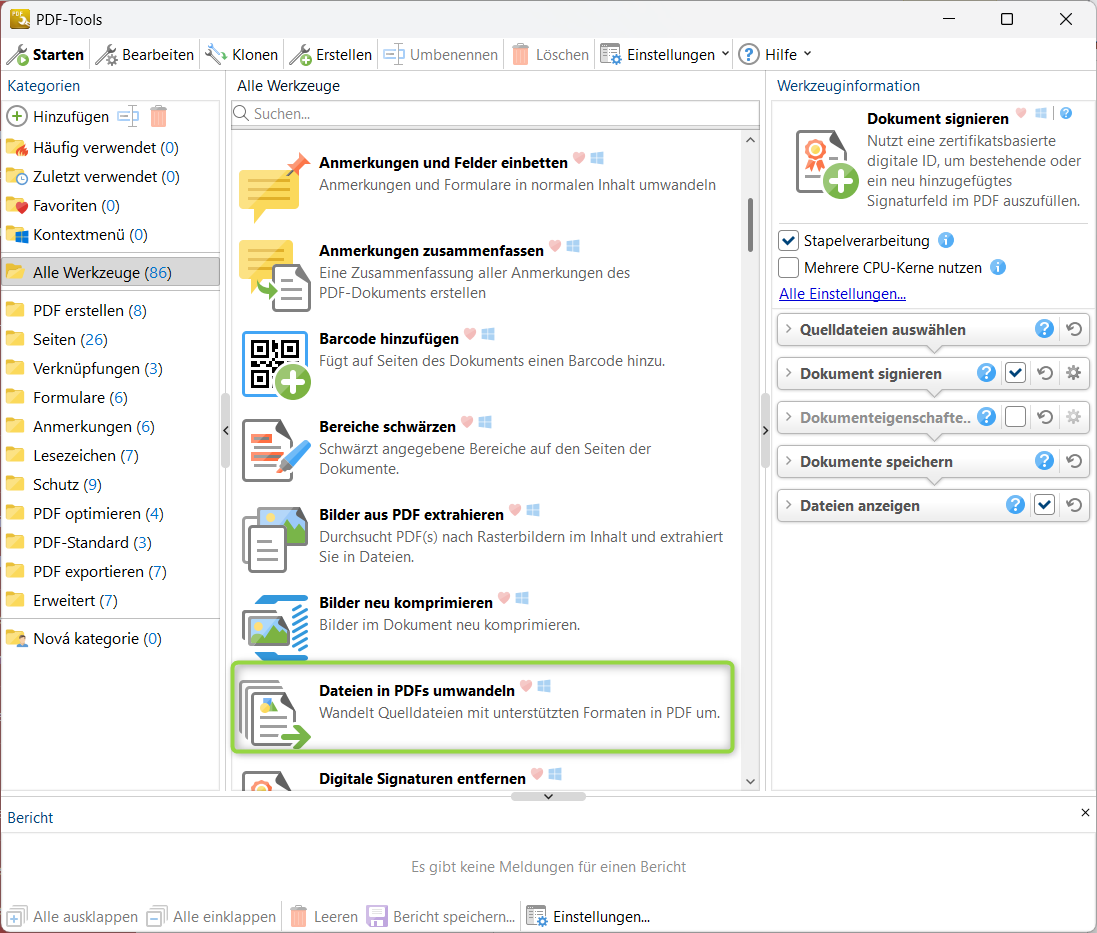Toggle the Dokument signieren step checkbox
Viewport: 1097px width, 933px height.
1015,373
